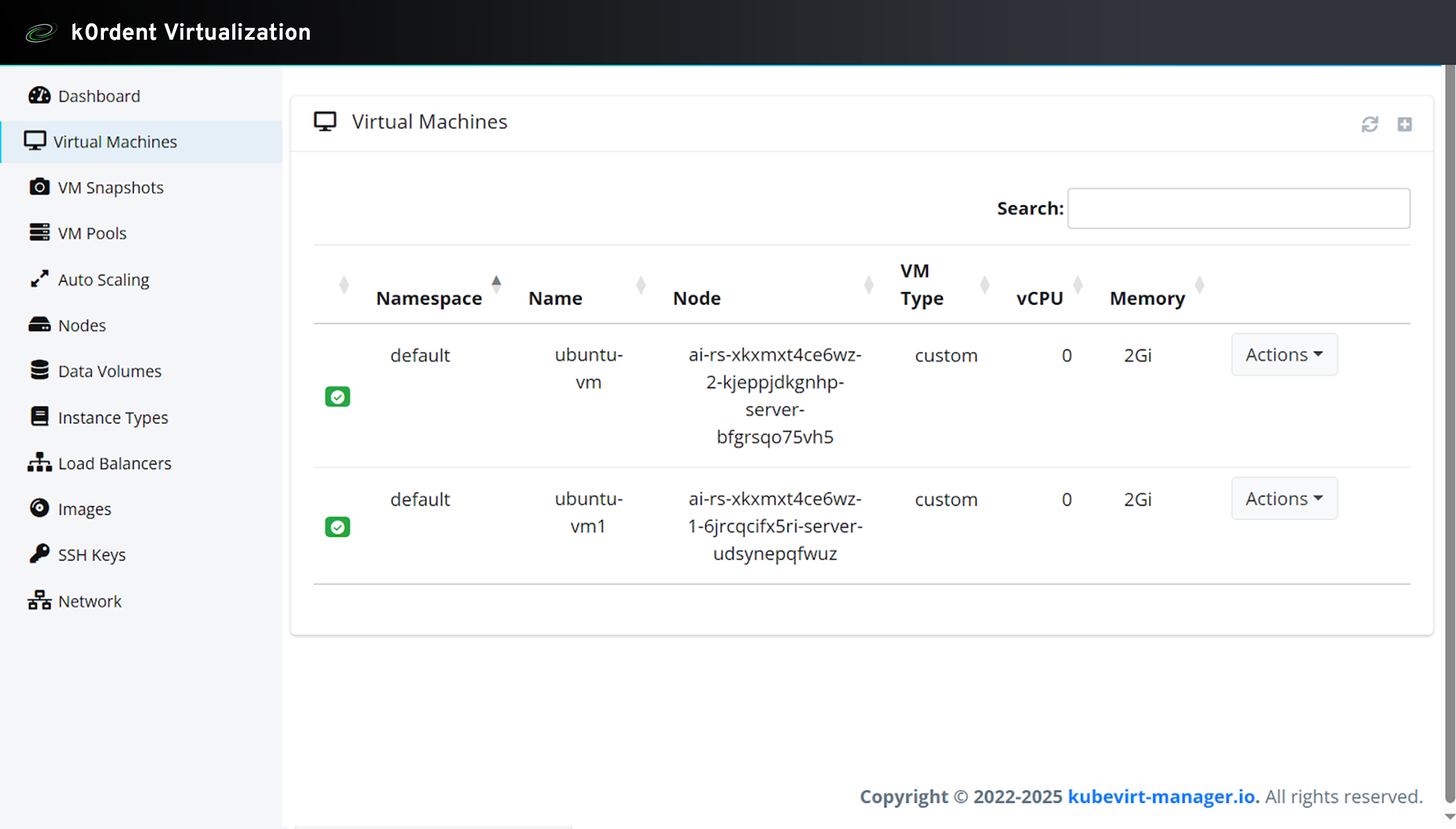Click green status indicator for ubuntu-vm1
The image size is (1456, 829).
point(337,526)
